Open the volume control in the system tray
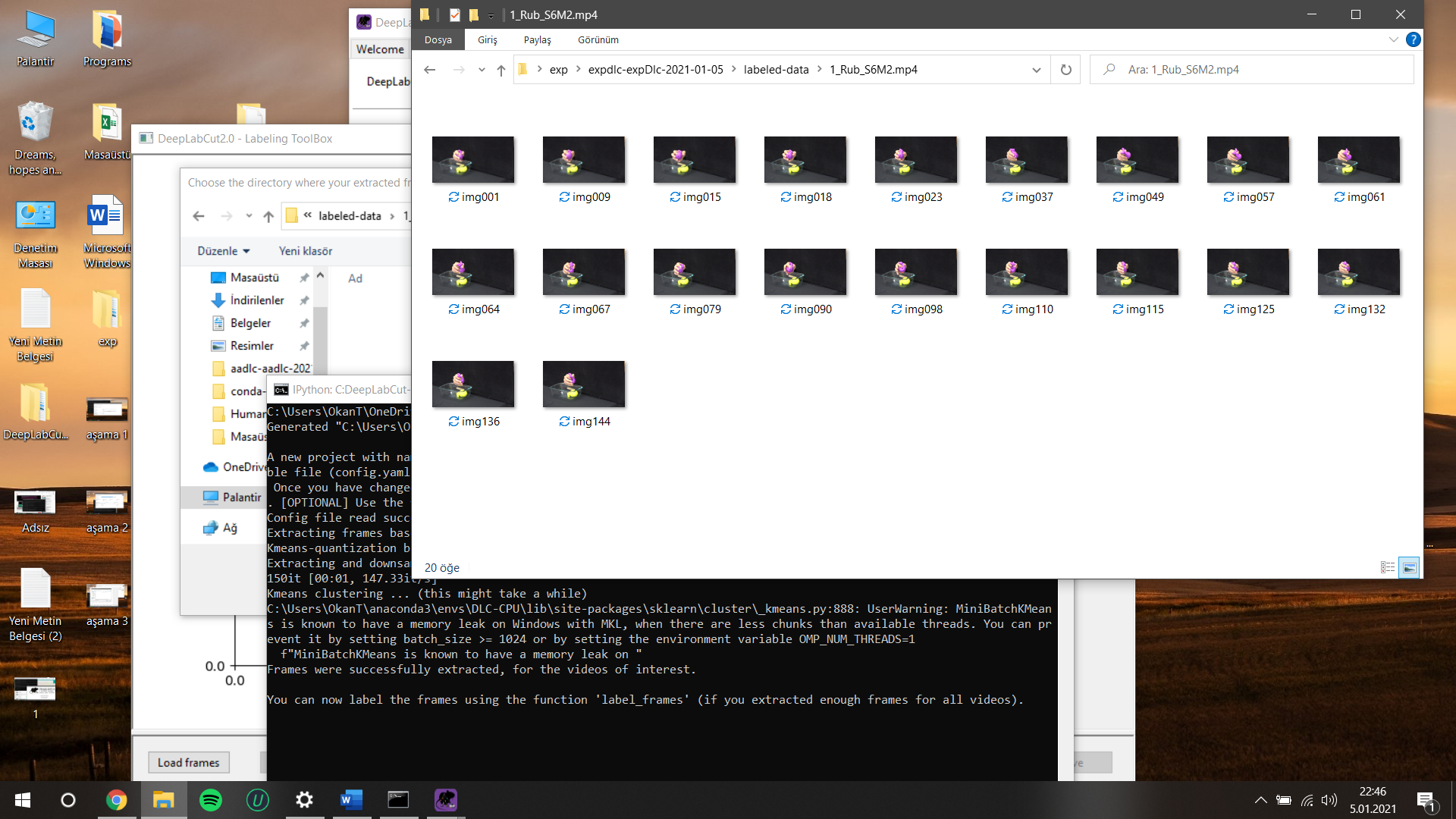Viewport: 1456px width, 819px height. 1329,800
